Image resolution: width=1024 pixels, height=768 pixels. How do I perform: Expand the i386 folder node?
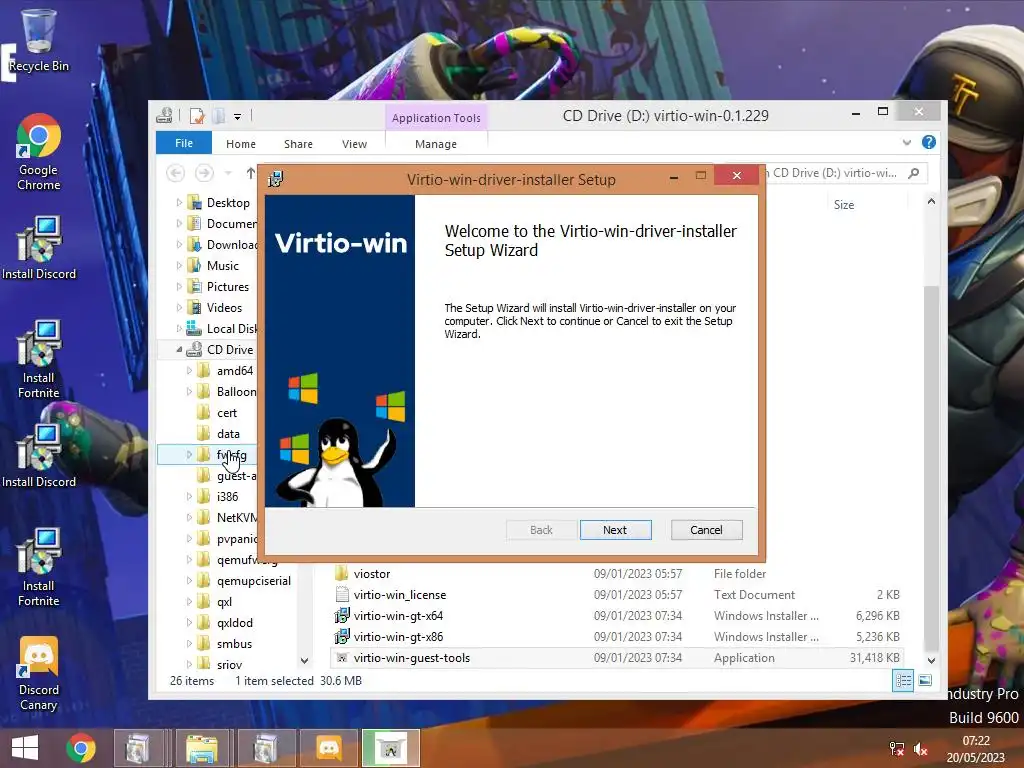(x=189, y=497)
